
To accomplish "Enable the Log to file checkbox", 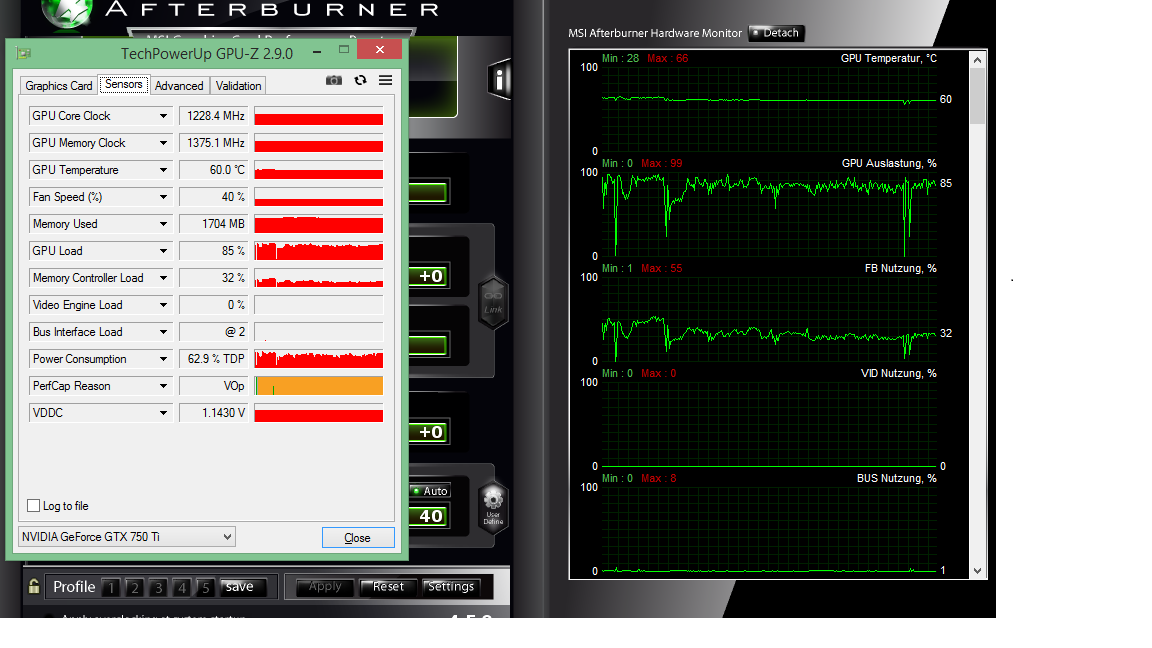I will (x=33, y=505).
